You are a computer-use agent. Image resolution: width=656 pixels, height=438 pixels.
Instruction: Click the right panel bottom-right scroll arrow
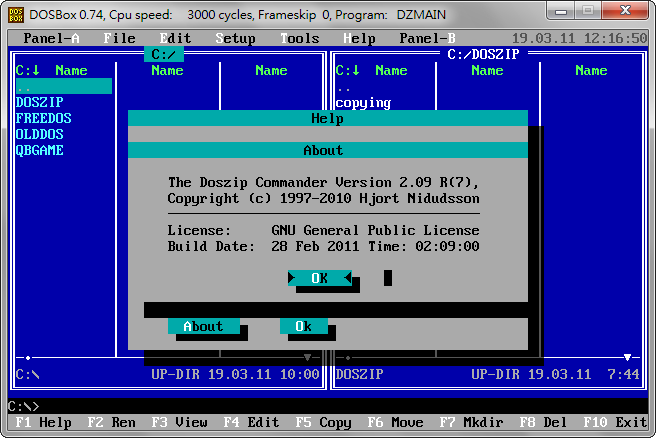[x=627, y=357]
